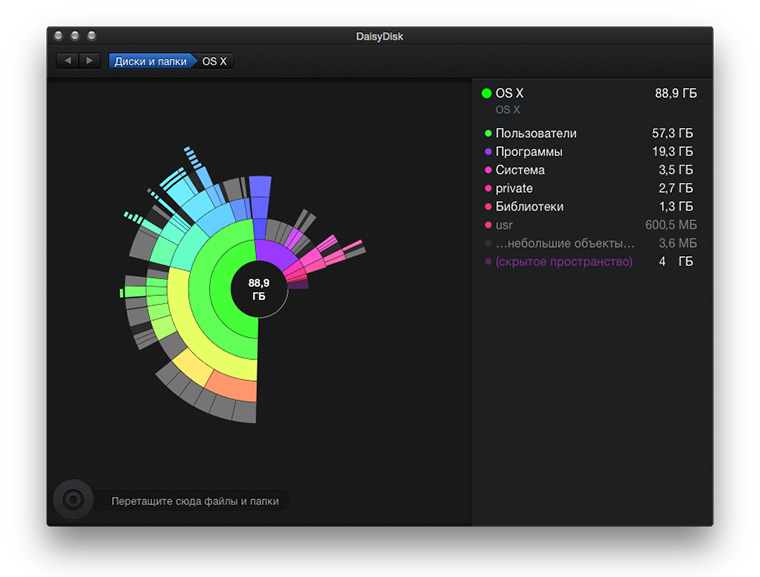The height and width of the screenshot is (577, 760).
Task: Open the 'Диски и папки' breadcrumb
Action: [x=151, y=61]
